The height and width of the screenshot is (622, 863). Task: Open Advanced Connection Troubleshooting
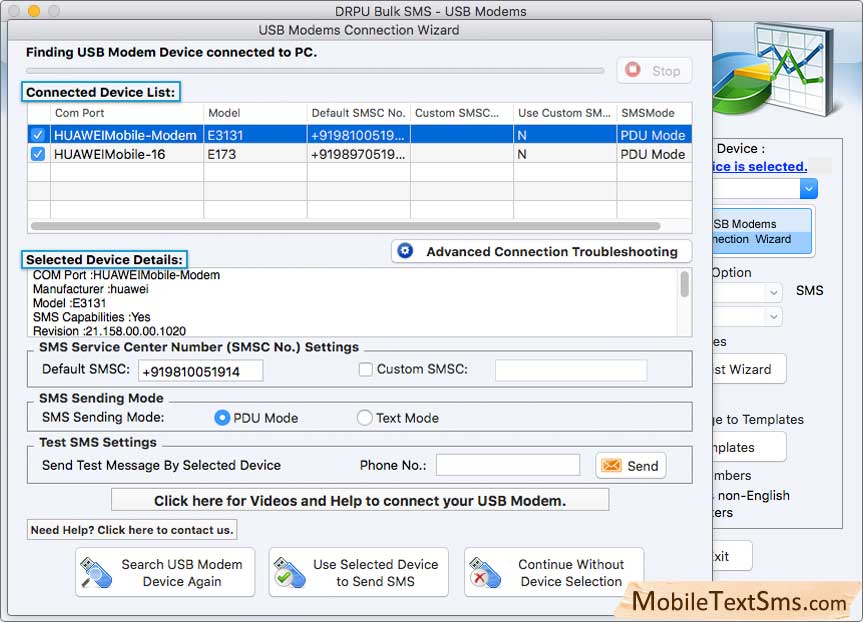pyautogui.click(x=542, y=252)
